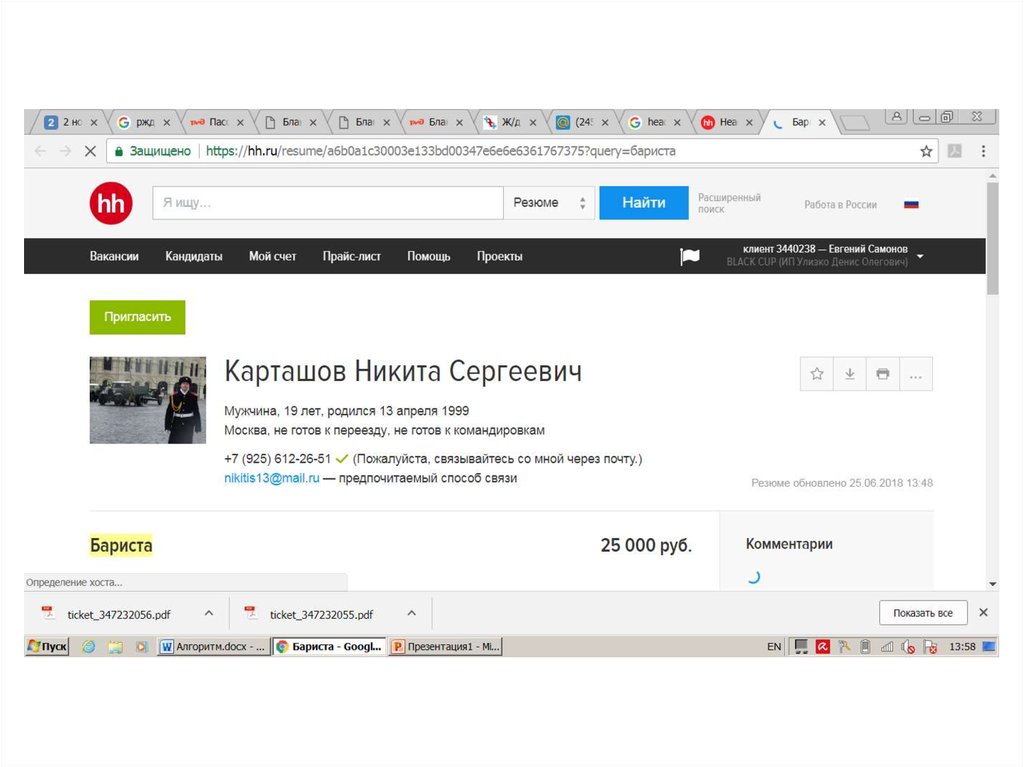This screenshot has height=767, width=1024.
Task: Click the Russian flag language icon
Action: coord(911,204)
